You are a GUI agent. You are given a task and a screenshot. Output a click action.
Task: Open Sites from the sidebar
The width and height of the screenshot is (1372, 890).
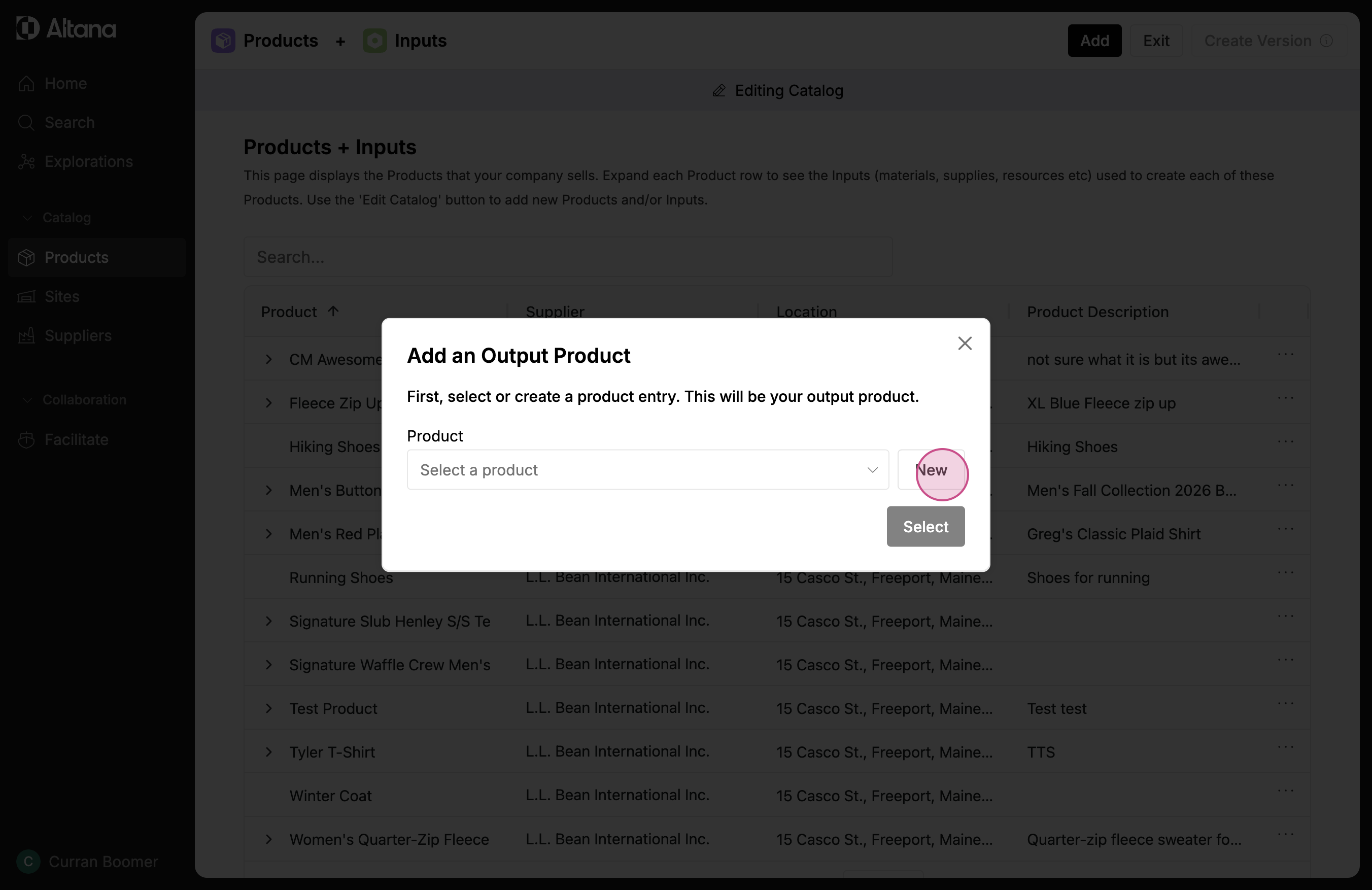pos(62,296)
